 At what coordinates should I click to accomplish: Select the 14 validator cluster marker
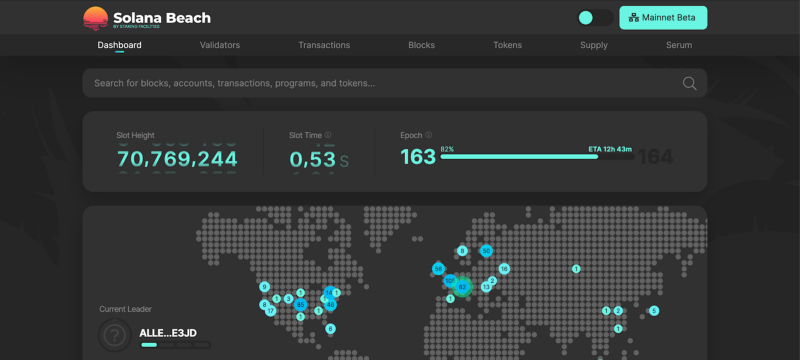click(x=329, y=293)
